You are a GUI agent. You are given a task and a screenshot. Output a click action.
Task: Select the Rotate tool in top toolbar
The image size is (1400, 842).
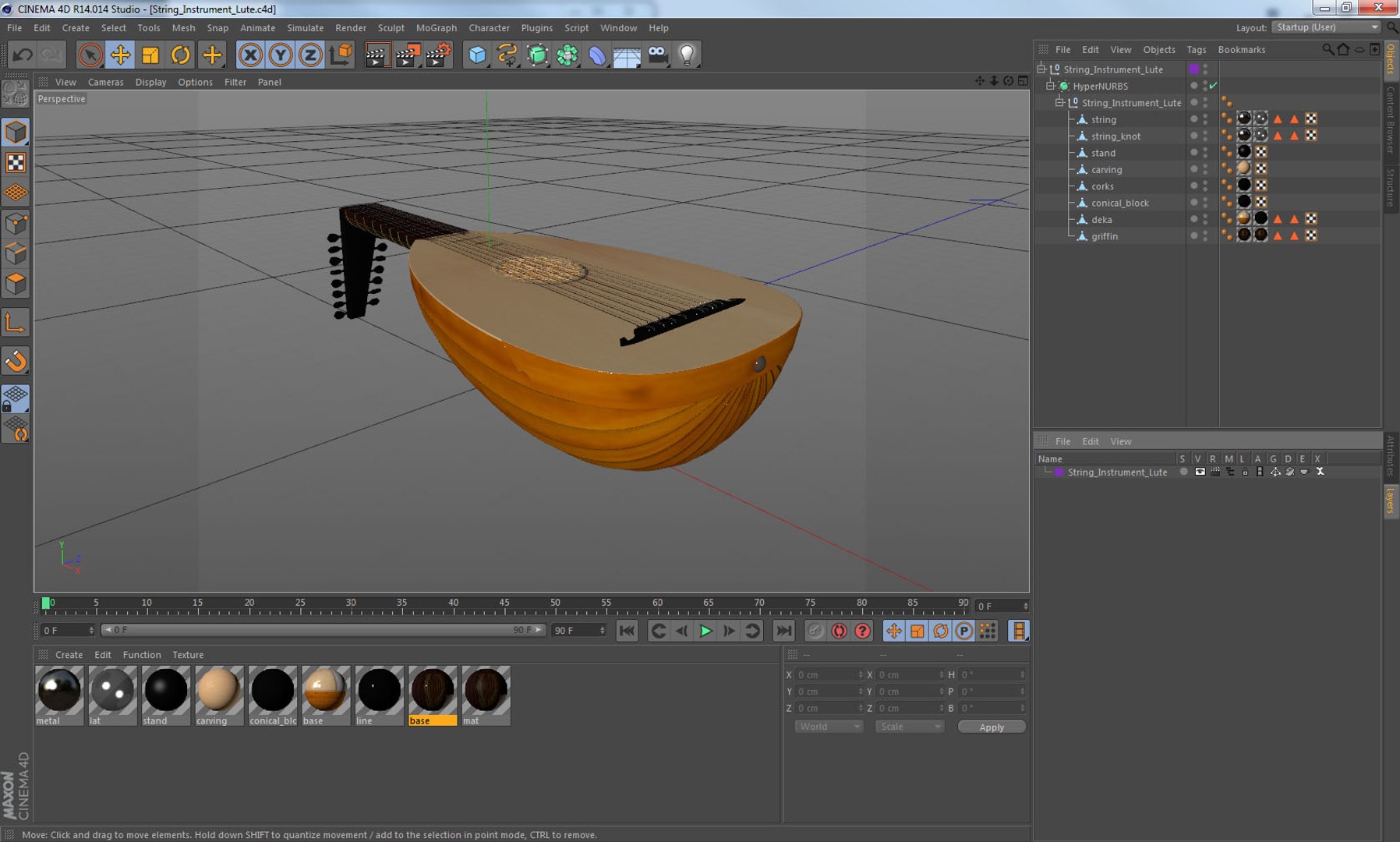coord(181,55)
